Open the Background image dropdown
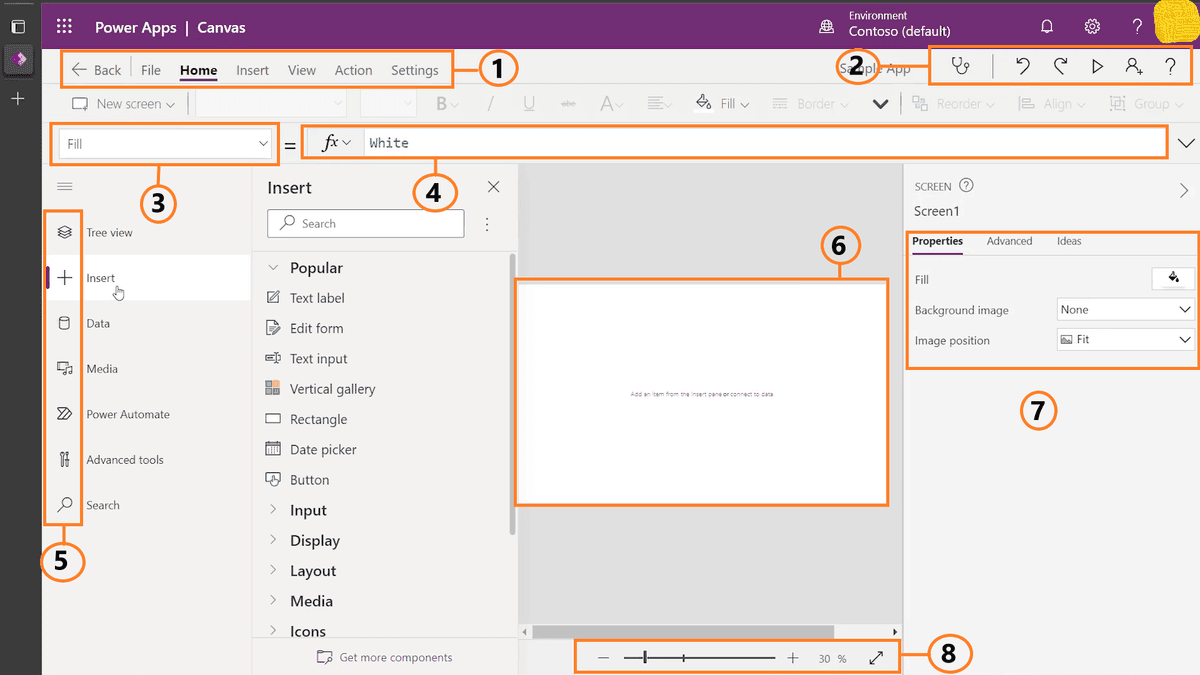Image resolution: width=1200 pixels, height=675 pixels. (1125, 310)
